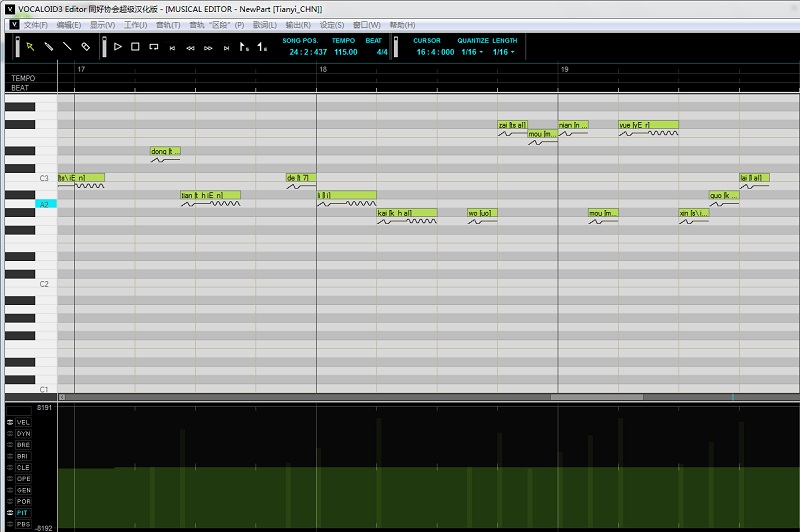This screenshot has width=800, height=532.
Task: Open the 歌词(L) menu
Action: pos(265,24)
